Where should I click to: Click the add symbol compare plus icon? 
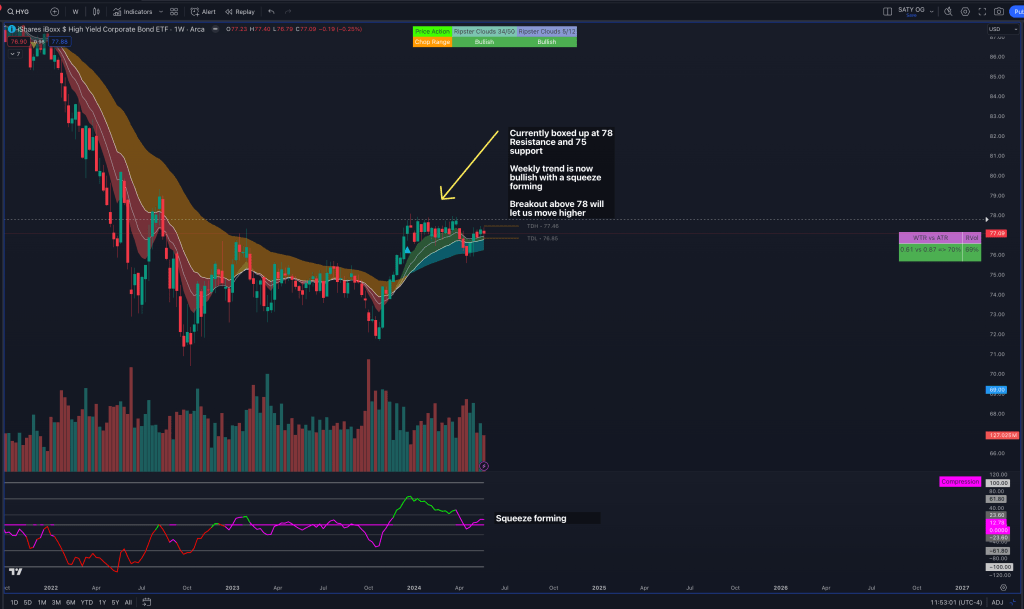[x=54, y=12]
